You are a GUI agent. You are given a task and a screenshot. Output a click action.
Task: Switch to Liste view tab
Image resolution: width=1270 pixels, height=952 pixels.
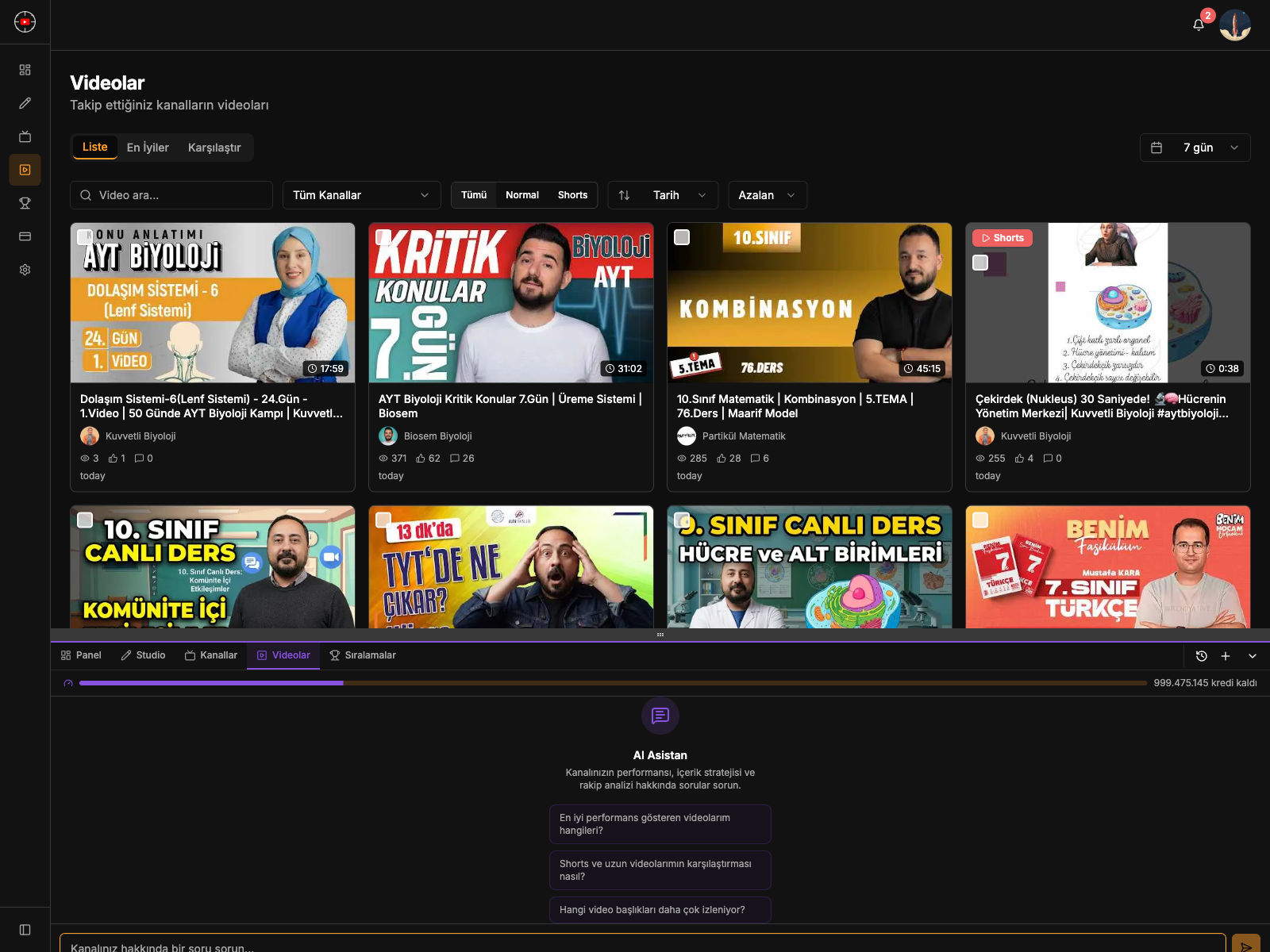point(95,147)
